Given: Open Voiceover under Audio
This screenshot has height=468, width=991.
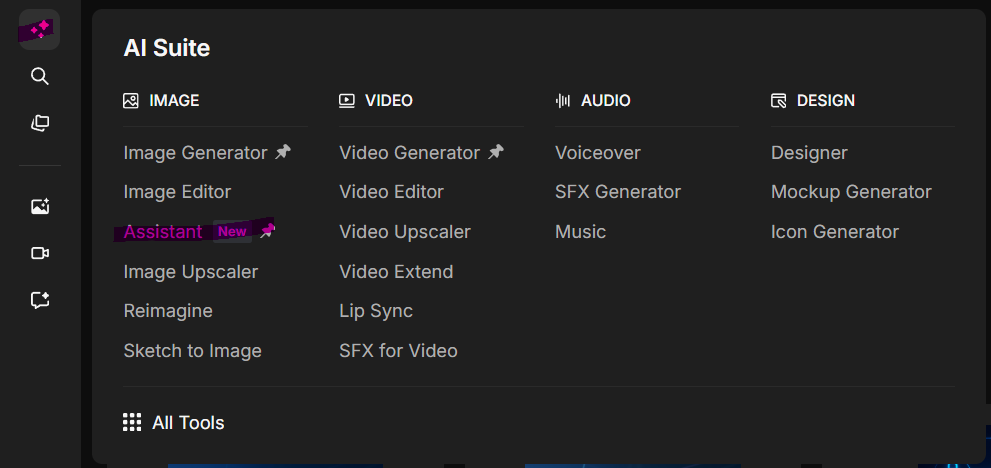Looking at the screenshot, I should [x=597, y=153].
